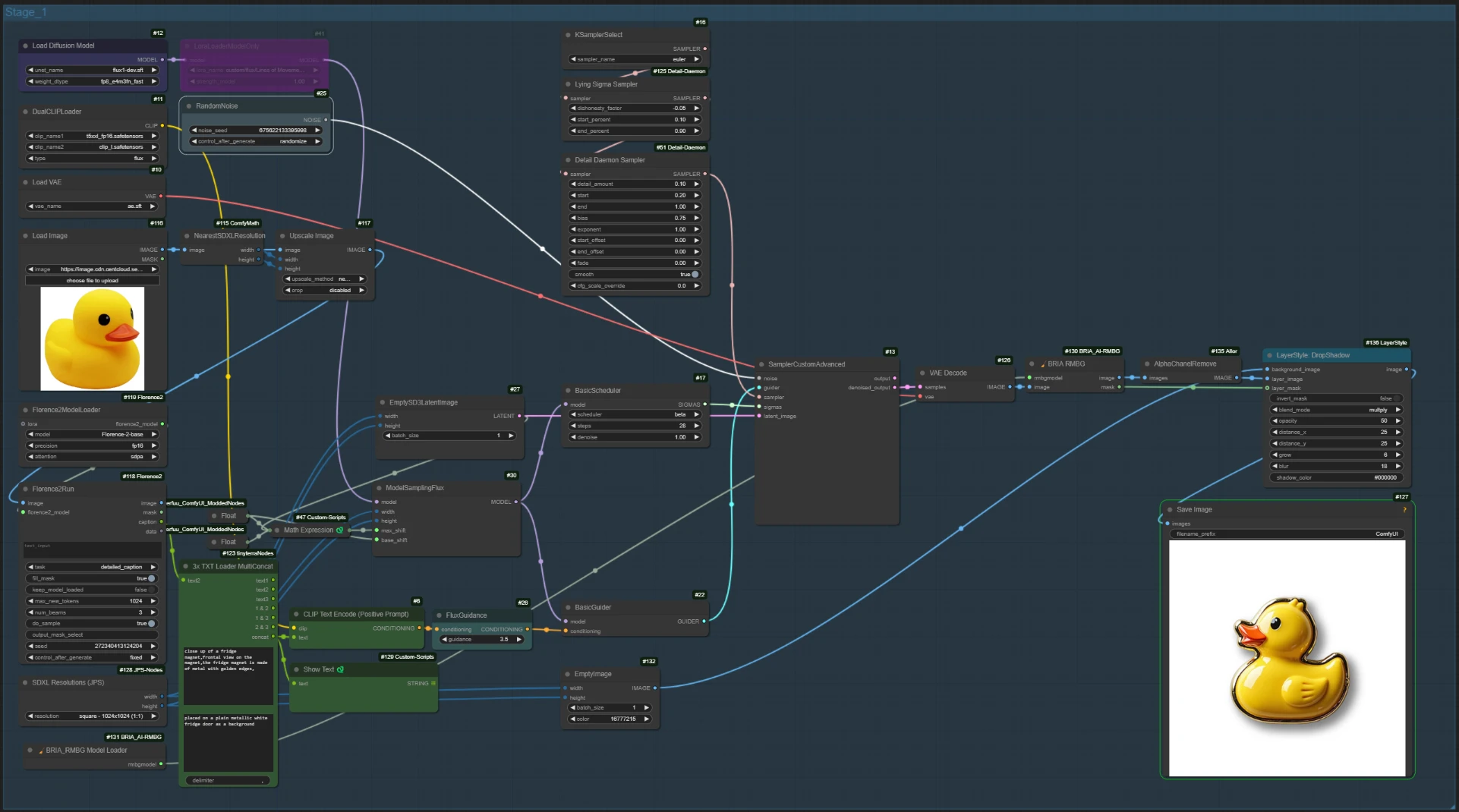
Task: Click the pysssss icon beside Show Text title
Action: (x=340, y=669)
